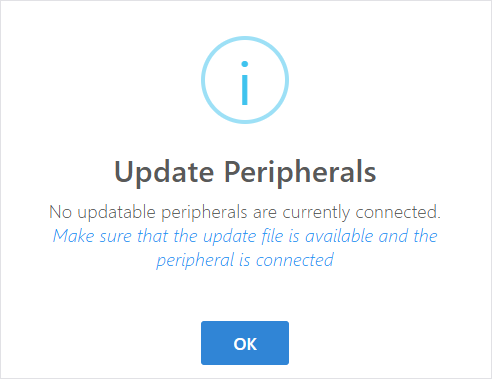Click the letter i inside the info icon
Image resolution: width=492 pixels, height=379 pixels.
coord(245,83)
